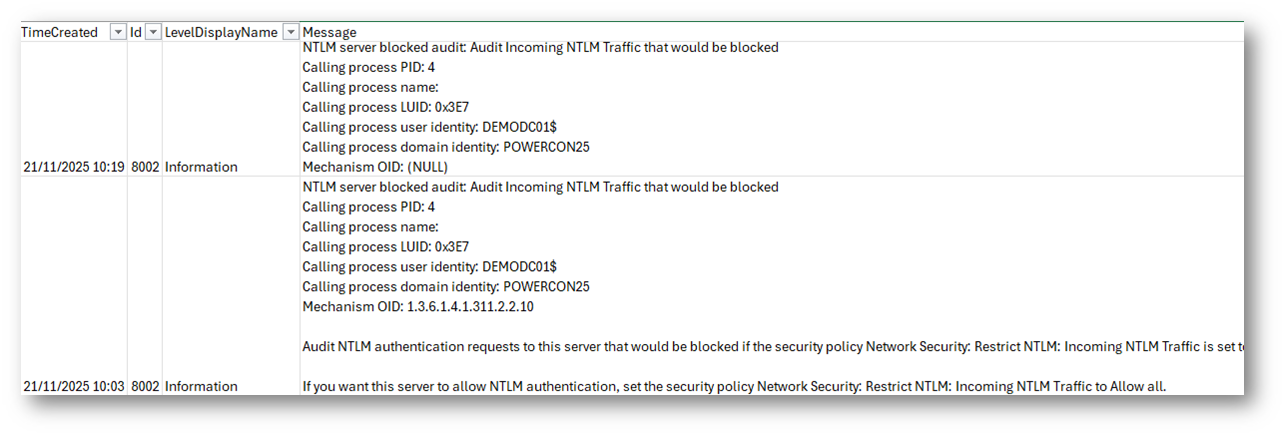The height and width of the screenshot is (437, 1286).
Task: Select the 8002 Id cell for 10:03 event
Action: coord(144,386)
